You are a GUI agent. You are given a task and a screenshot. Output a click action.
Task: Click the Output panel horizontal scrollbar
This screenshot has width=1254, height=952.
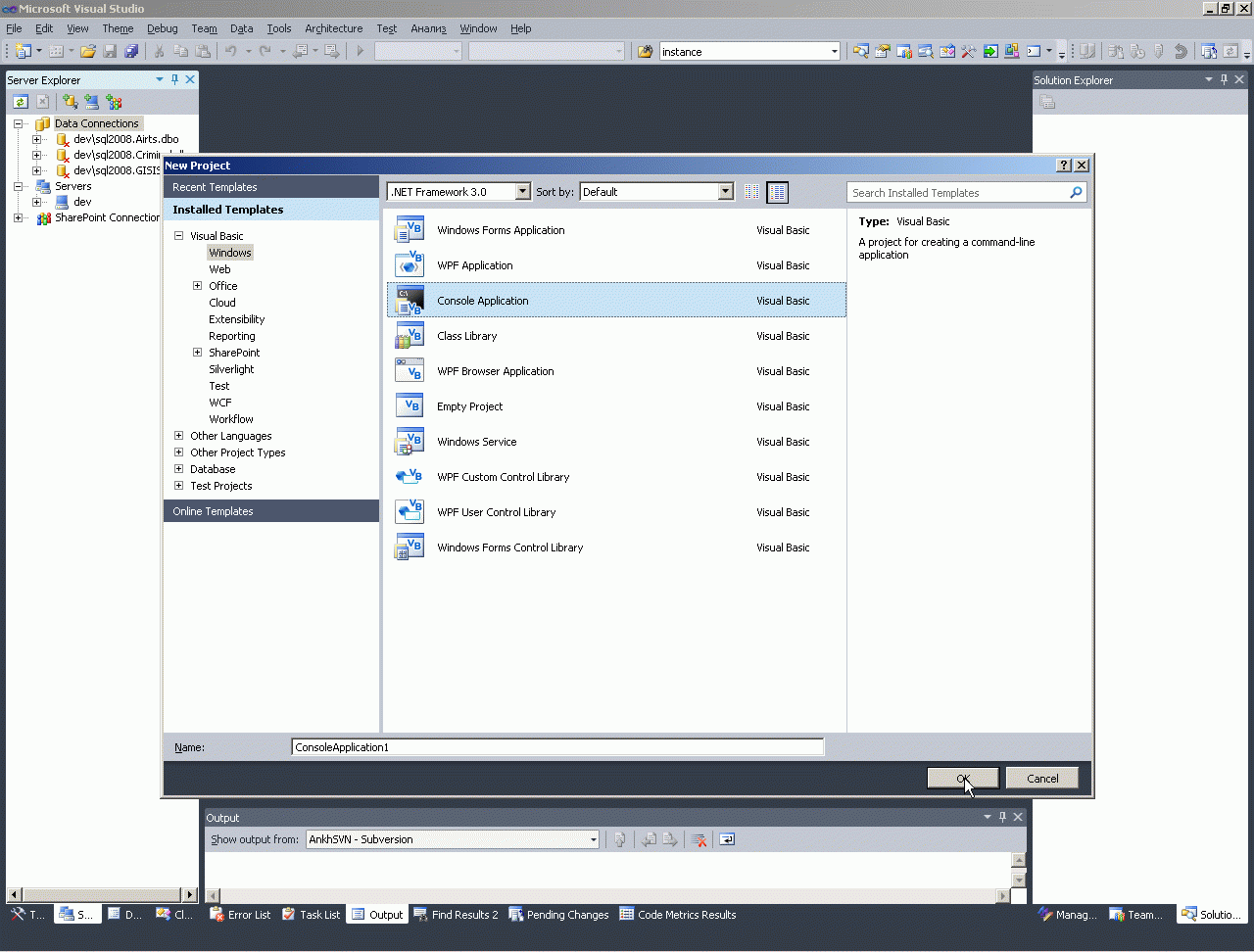coord(605,895)
